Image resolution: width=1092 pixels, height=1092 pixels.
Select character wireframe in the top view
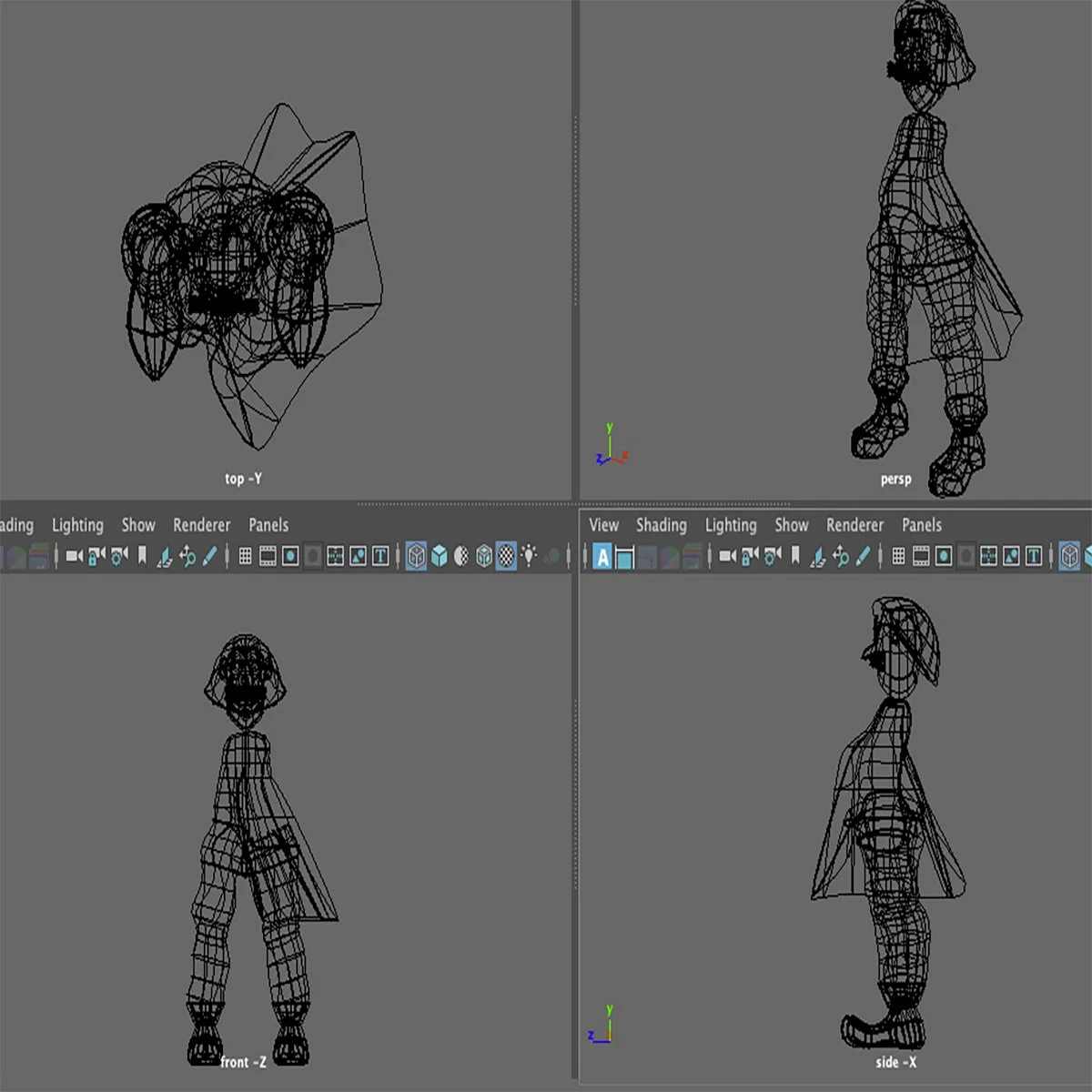point(252,278)
